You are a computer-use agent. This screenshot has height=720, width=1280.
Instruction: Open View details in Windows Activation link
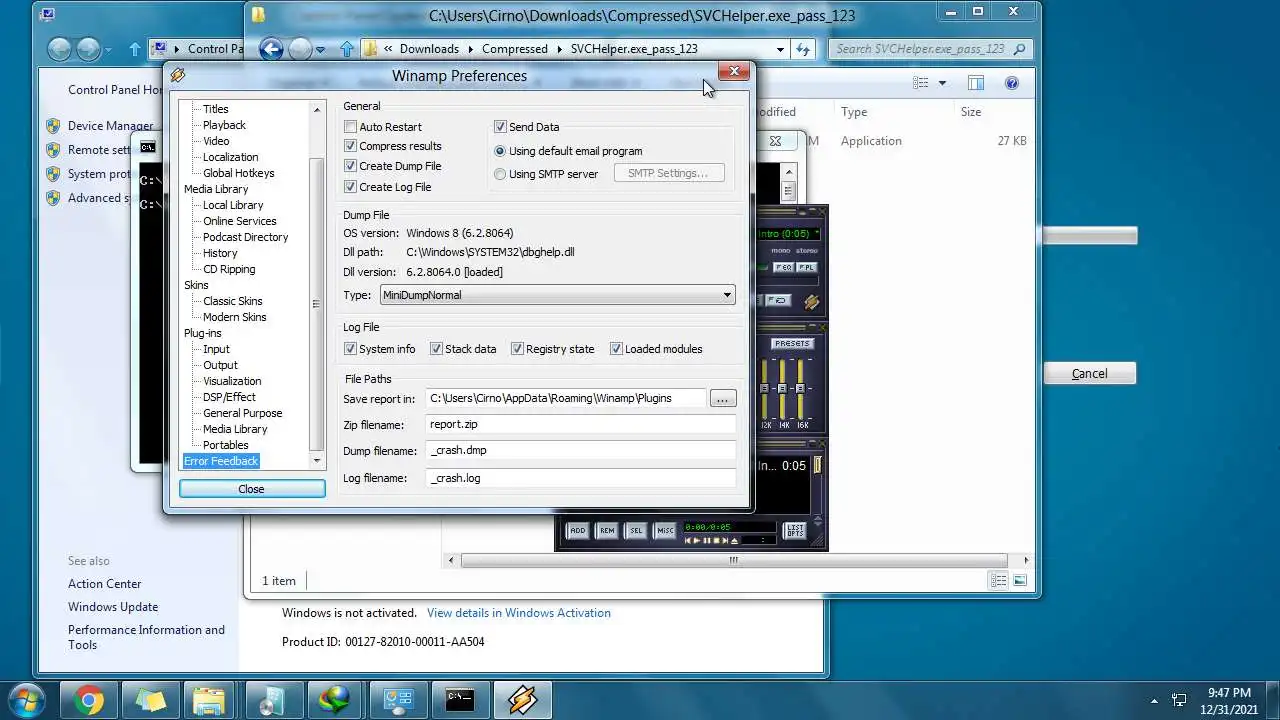click(519, 612)
